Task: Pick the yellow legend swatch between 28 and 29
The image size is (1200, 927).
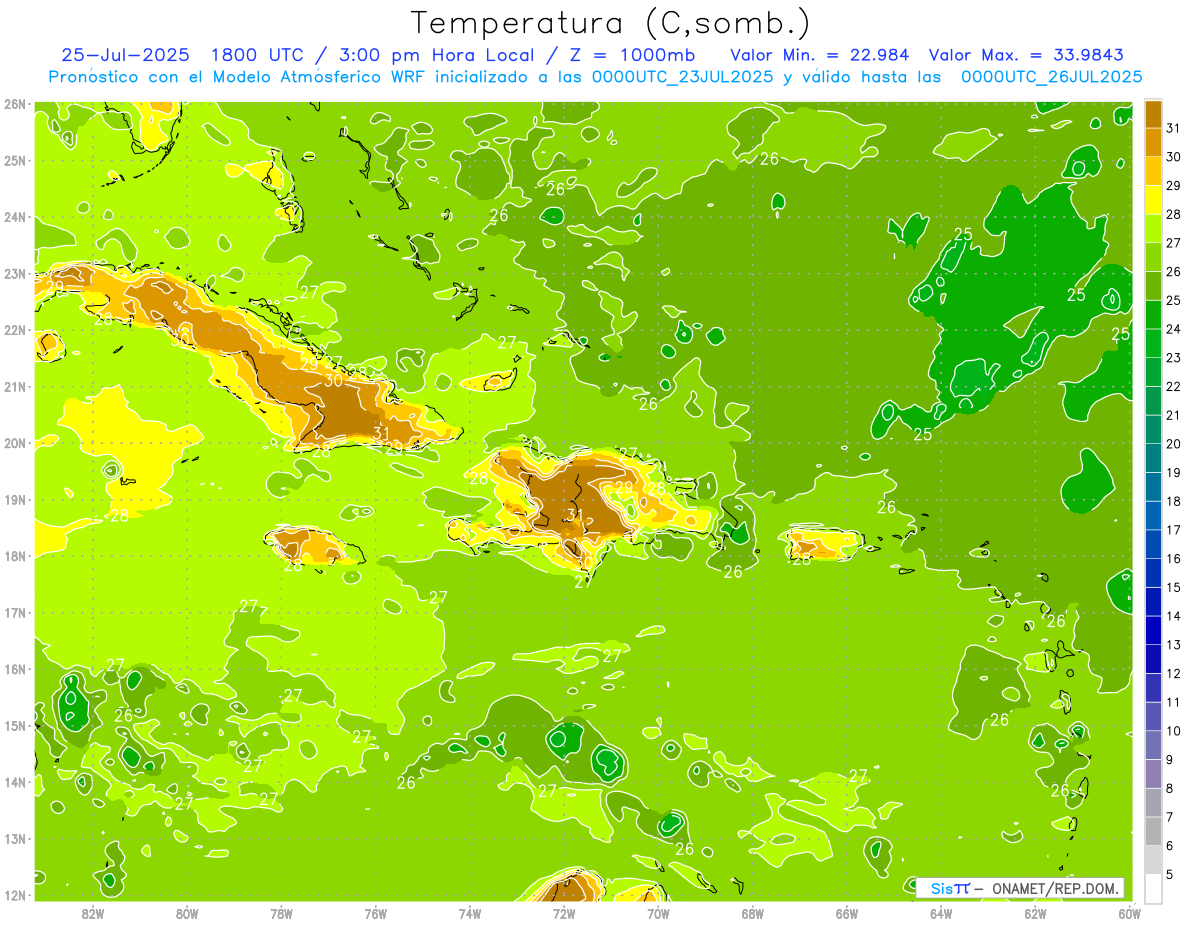Action: pyautogui.click(x=1153, y=199)
